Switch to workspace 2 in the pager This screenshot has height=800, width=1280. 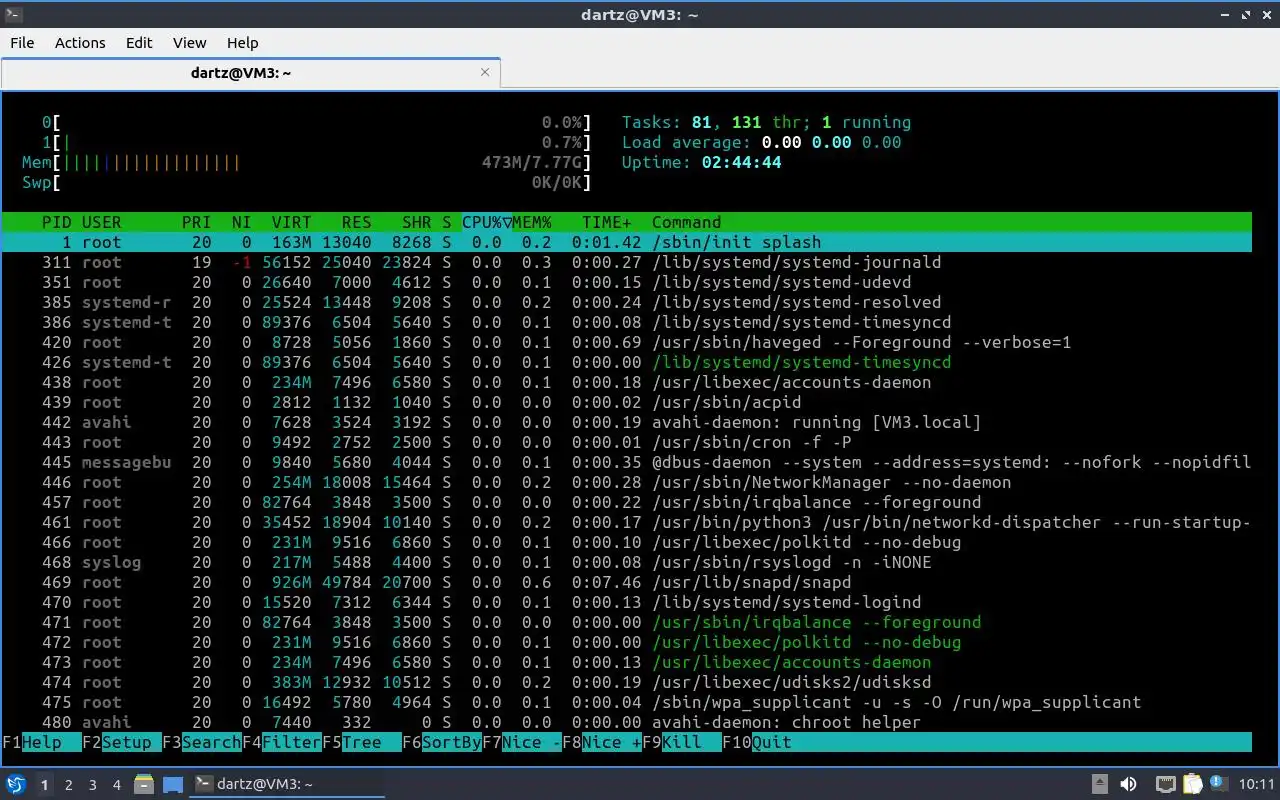[69, 785]
